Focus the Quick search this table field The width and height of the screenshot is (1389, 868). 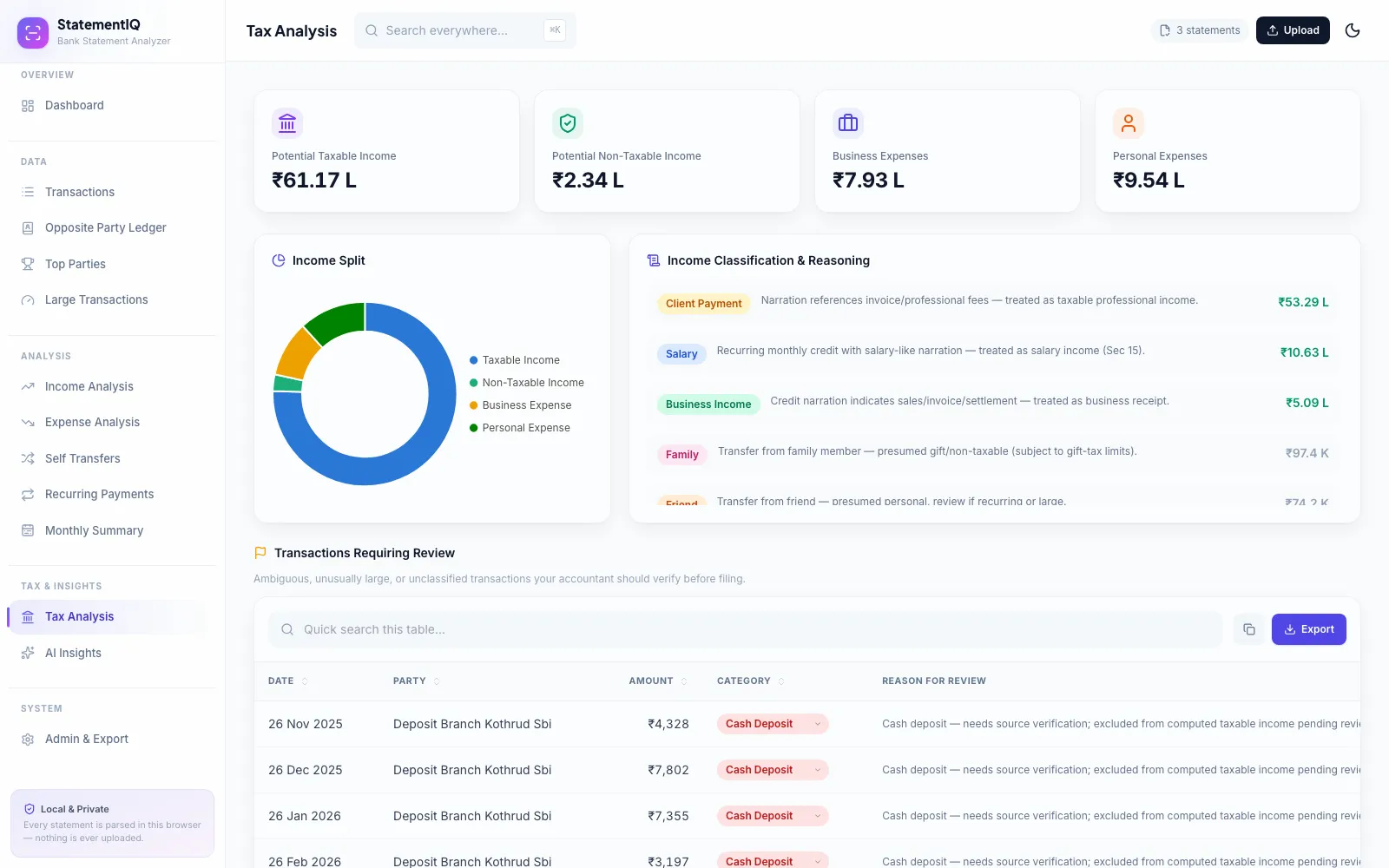745,629
